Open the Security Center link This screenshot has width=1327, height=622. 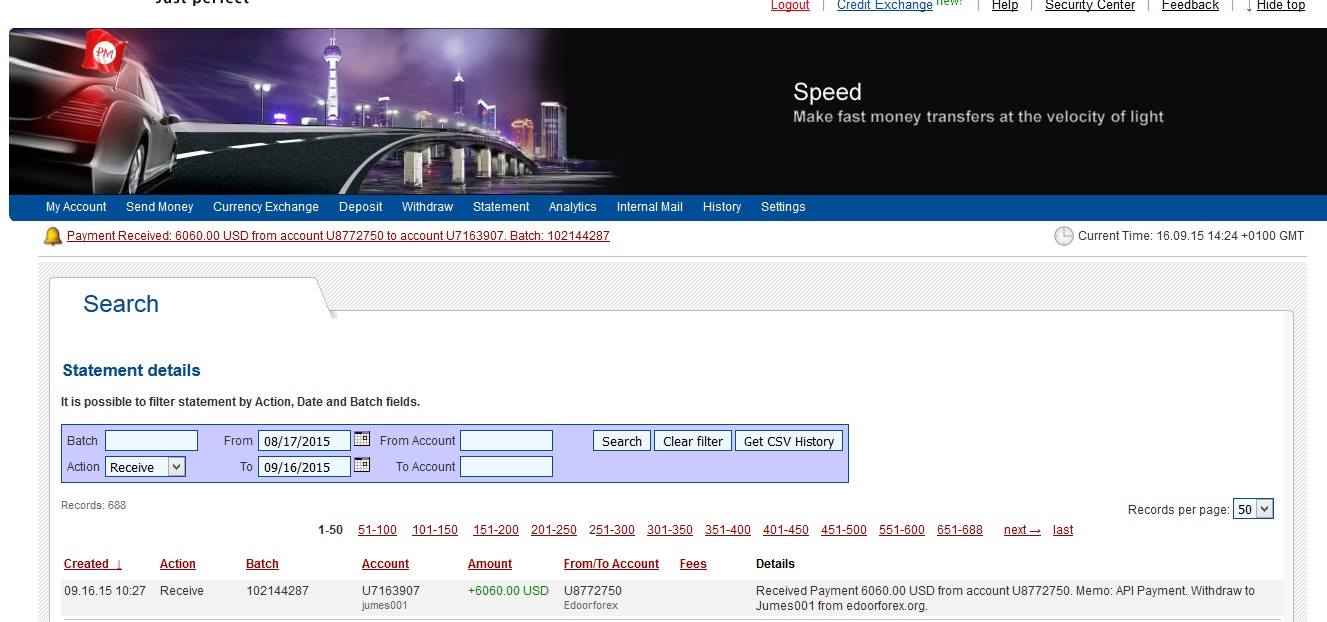[1090, 5]
